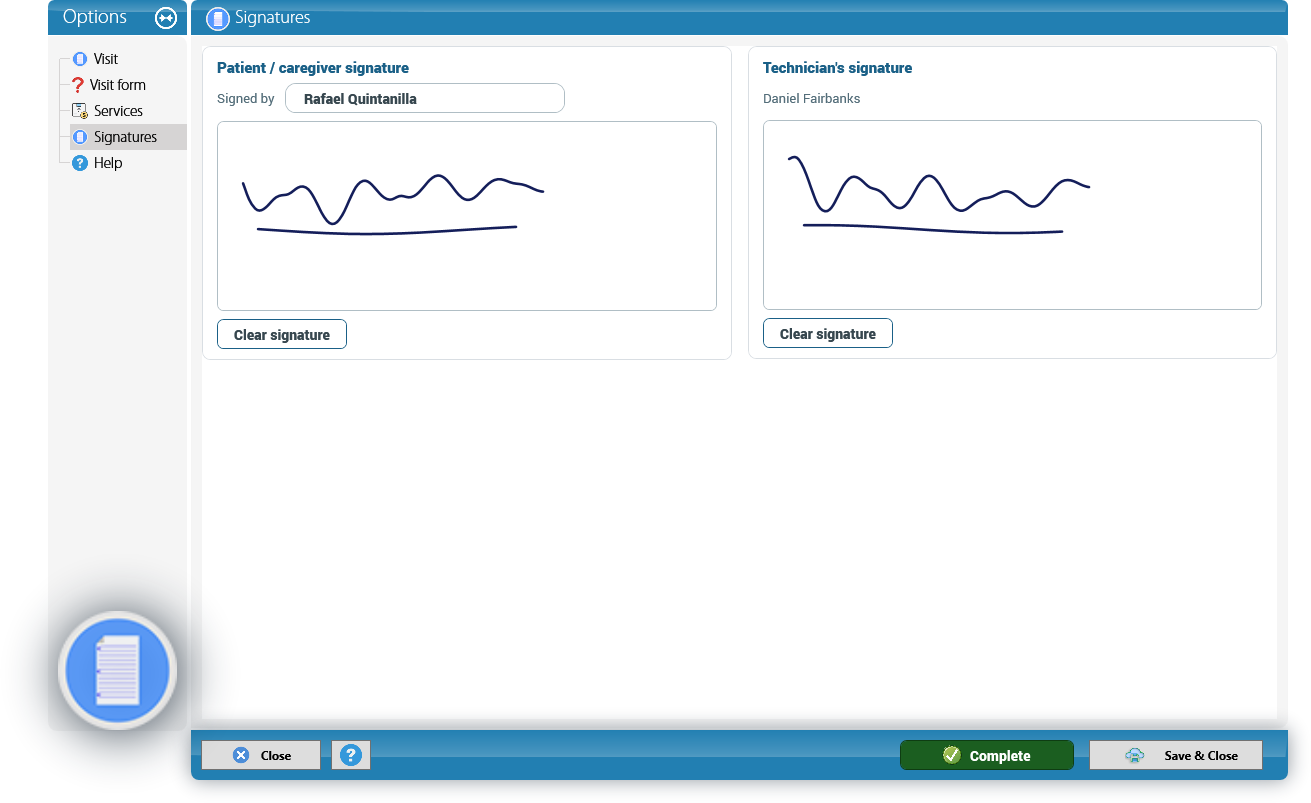Image resolution: width=1311 pixels, height=803 pixels.
Task: Click the Save & Close button
Action: 1176,755
